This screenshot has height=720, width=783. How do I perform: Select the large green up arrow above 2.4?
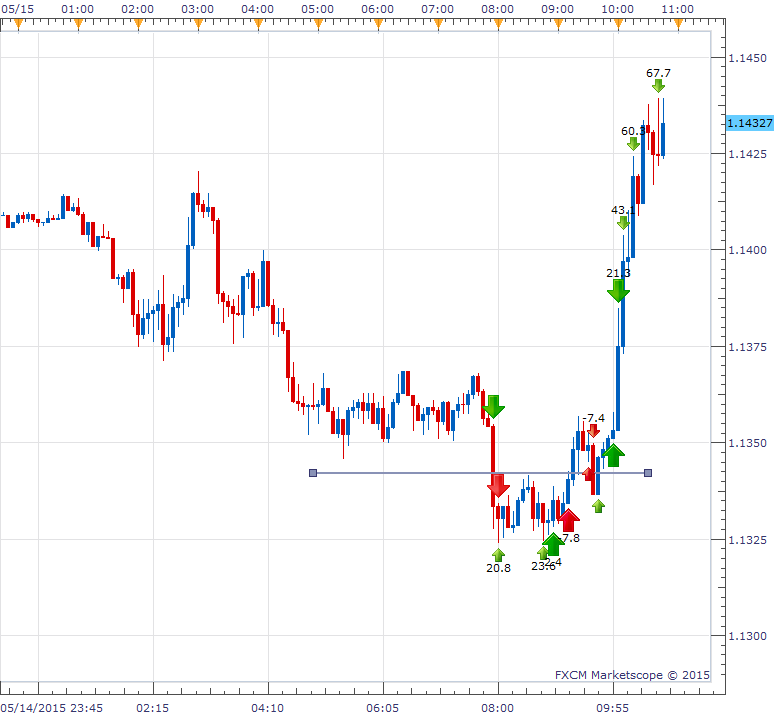tap(553, 544)
